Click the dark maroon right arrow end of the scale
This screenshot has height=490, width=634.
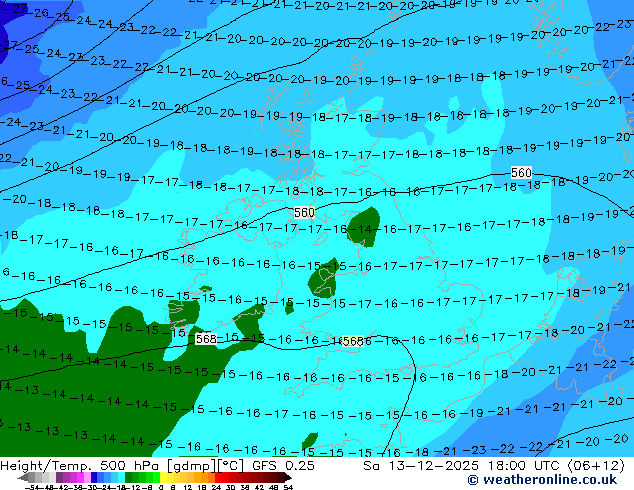click(288, 477)
